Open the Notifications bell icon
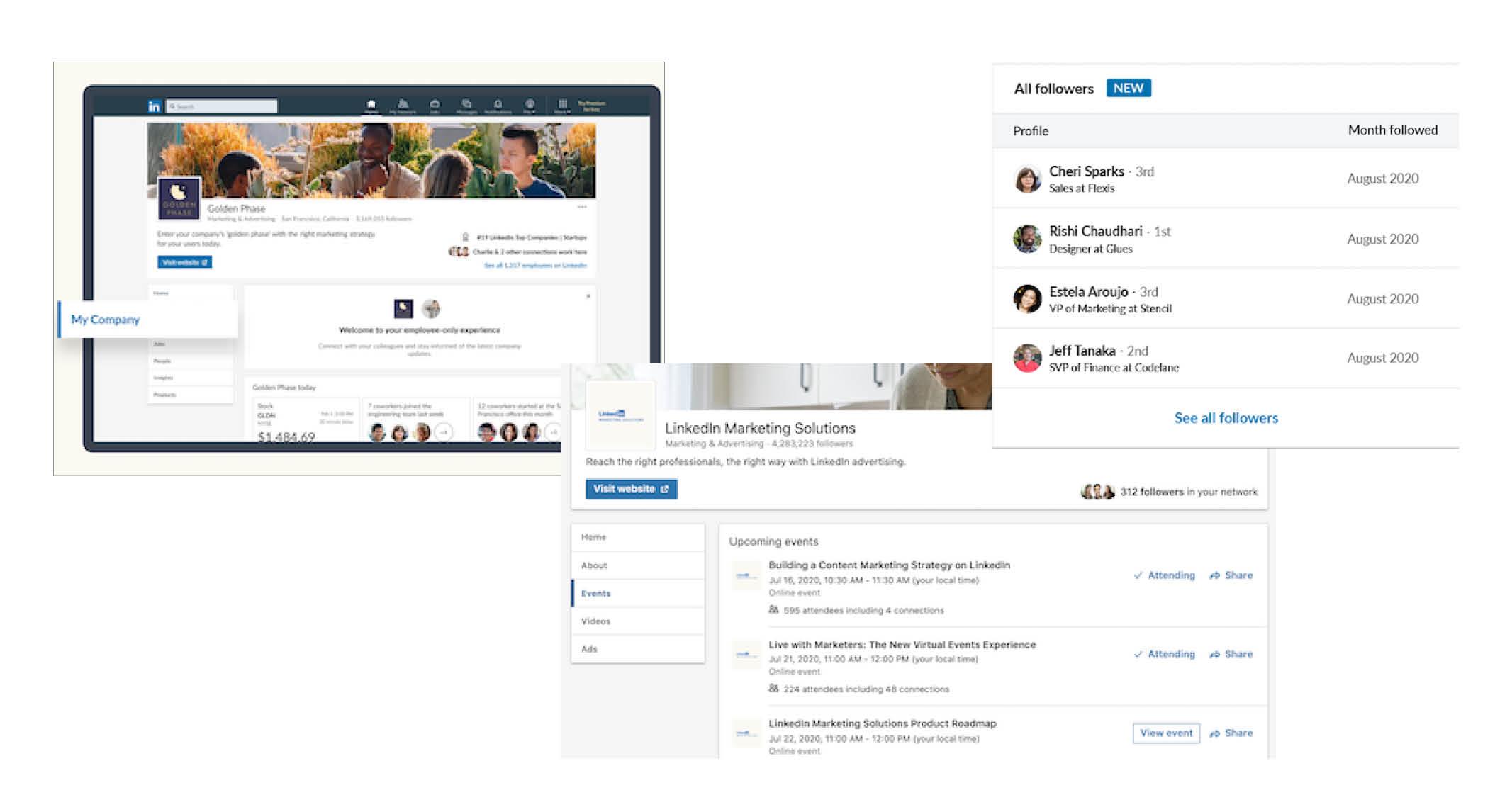The height and width of the screenshot is (812, 1512). pos(498,105)
